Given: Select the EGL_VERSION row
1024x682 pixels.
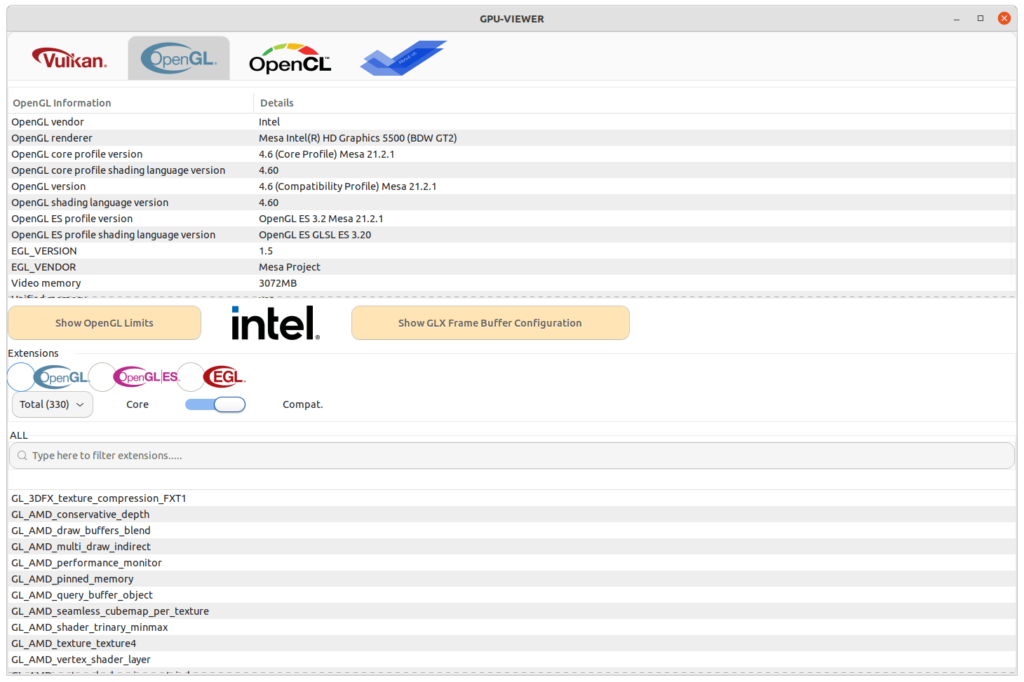Looking at the screenshot, I should pos(512,251).
